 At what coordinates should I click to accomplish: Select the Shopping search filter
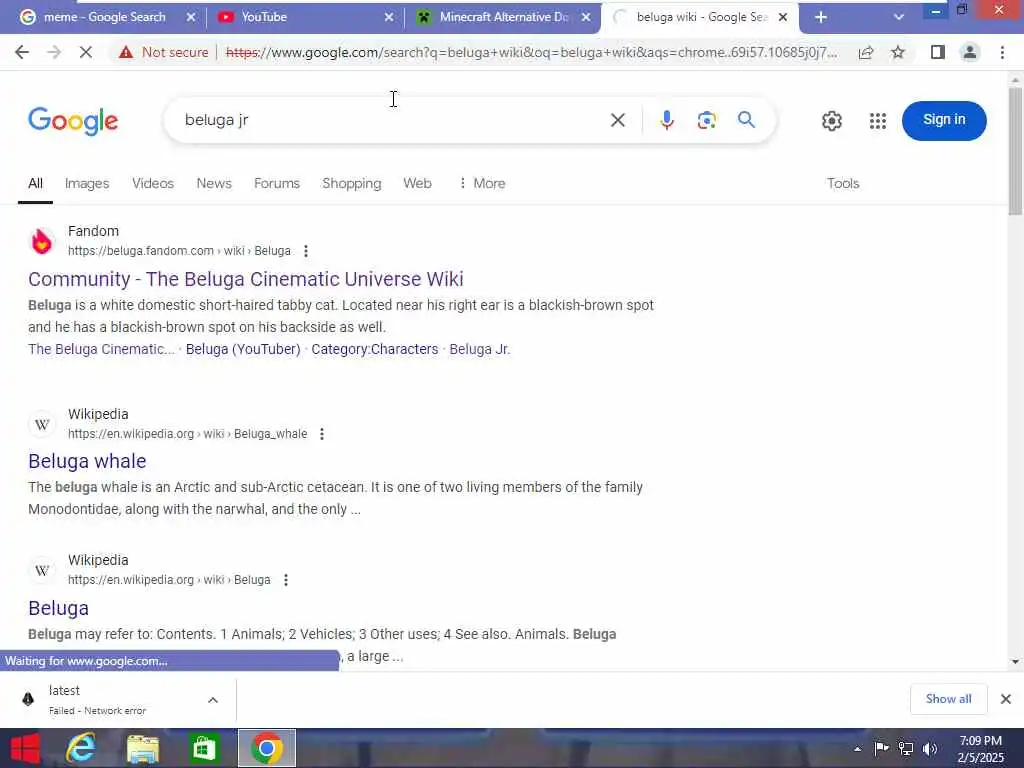tap(351, 184)
